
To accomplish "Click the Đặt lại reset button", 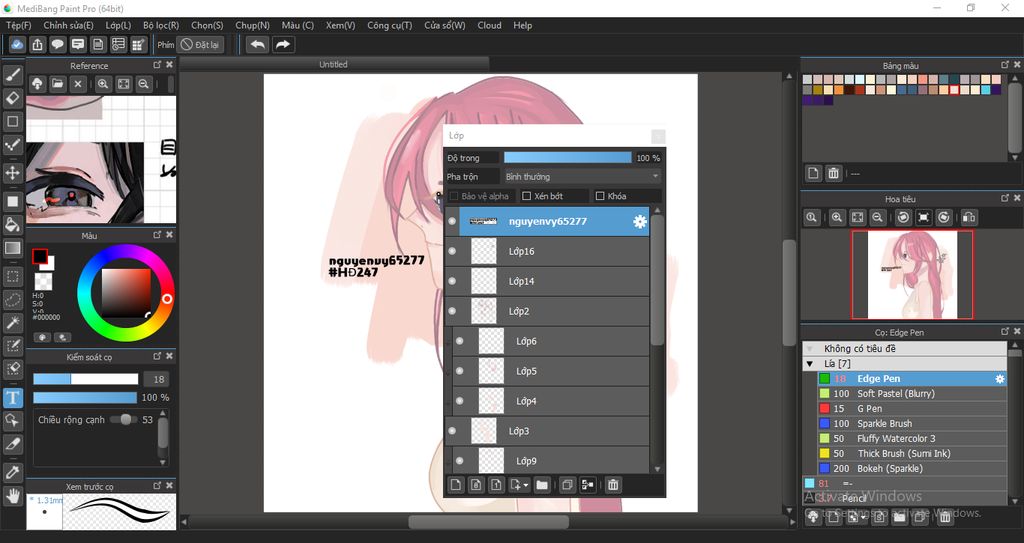I will point(200,44).
